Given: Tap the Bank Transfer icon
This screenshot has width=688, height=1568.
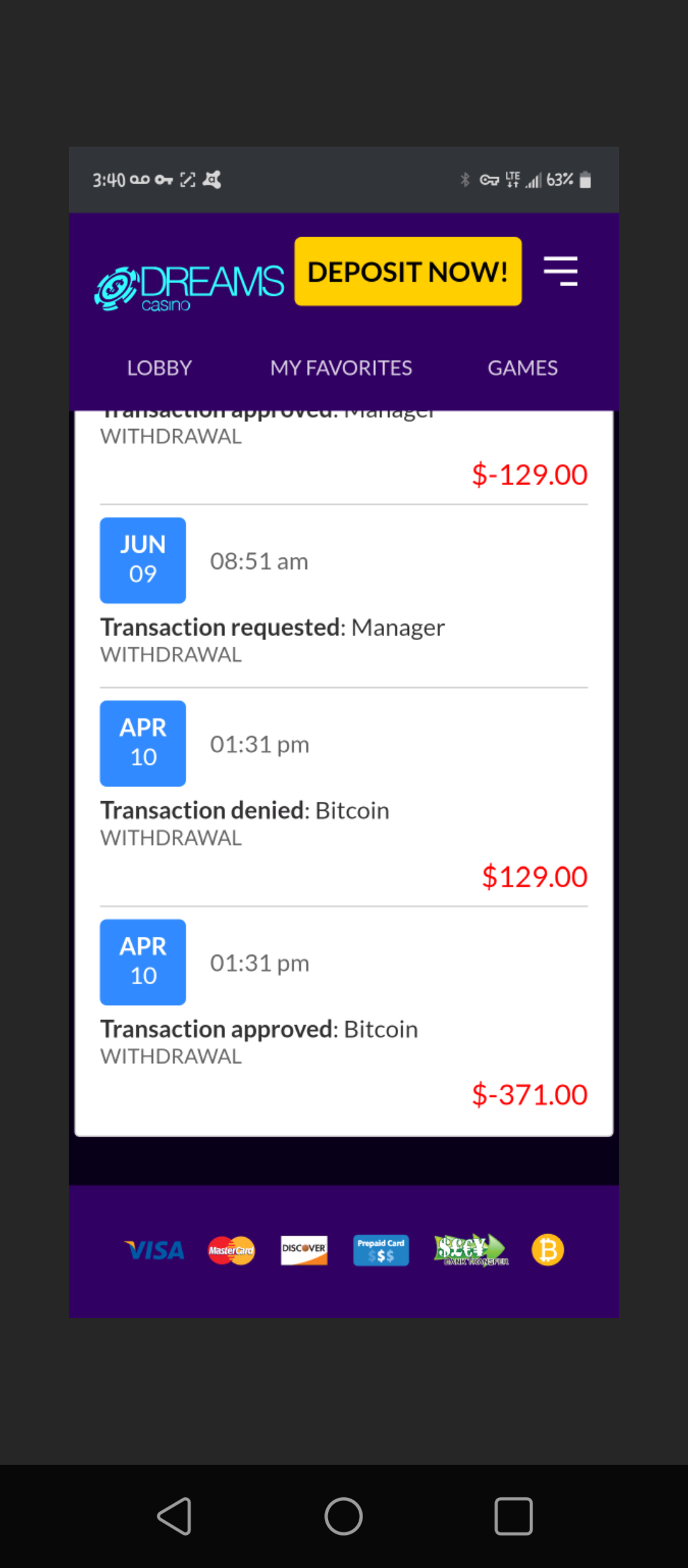Looking at the screenshot, I should pyautogui.click(x=470, y=1251).
